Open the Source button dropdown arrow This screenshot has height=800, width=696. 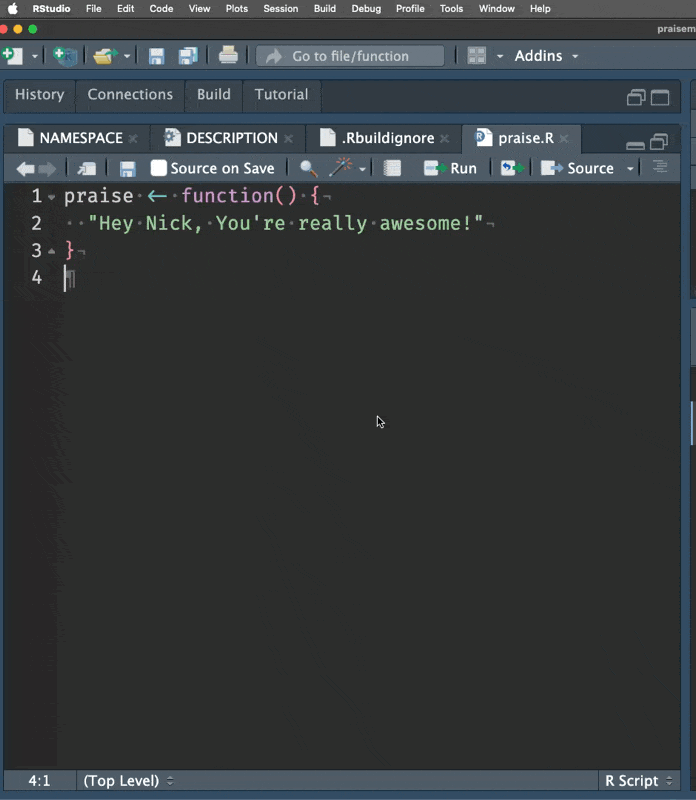(x=630, y=168)
